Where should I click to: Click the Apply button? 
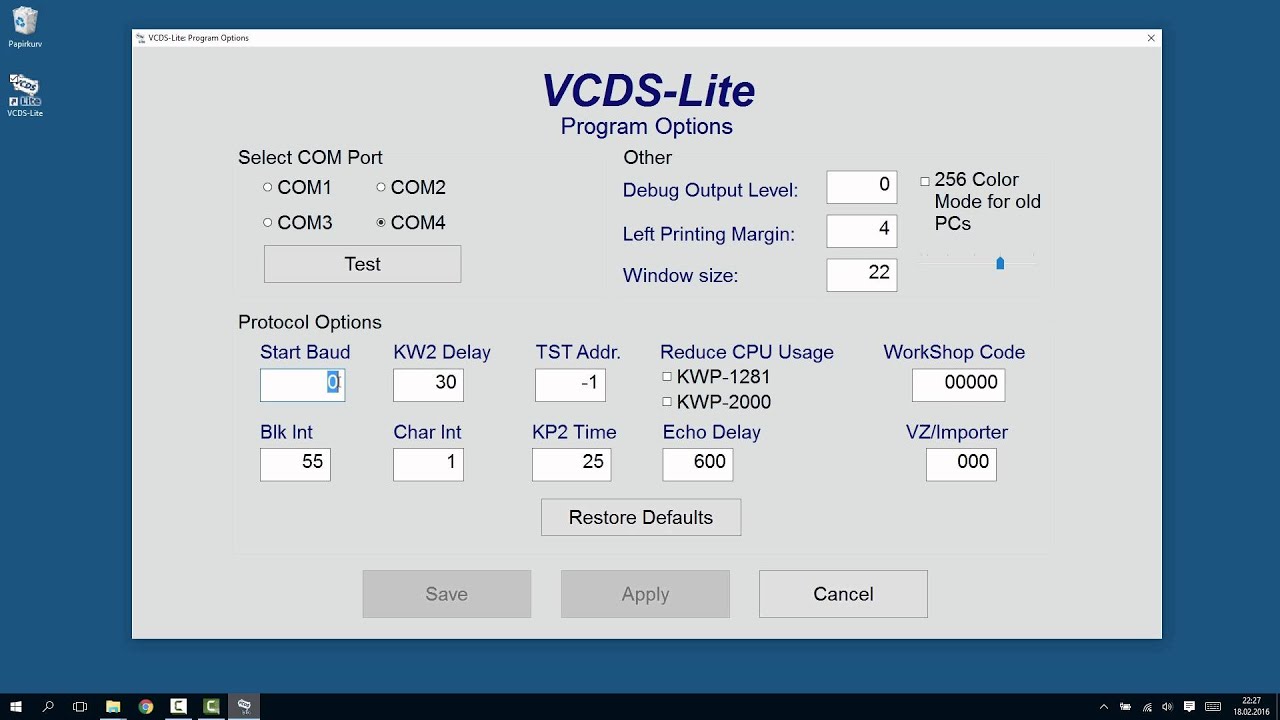tap(645, 594)
